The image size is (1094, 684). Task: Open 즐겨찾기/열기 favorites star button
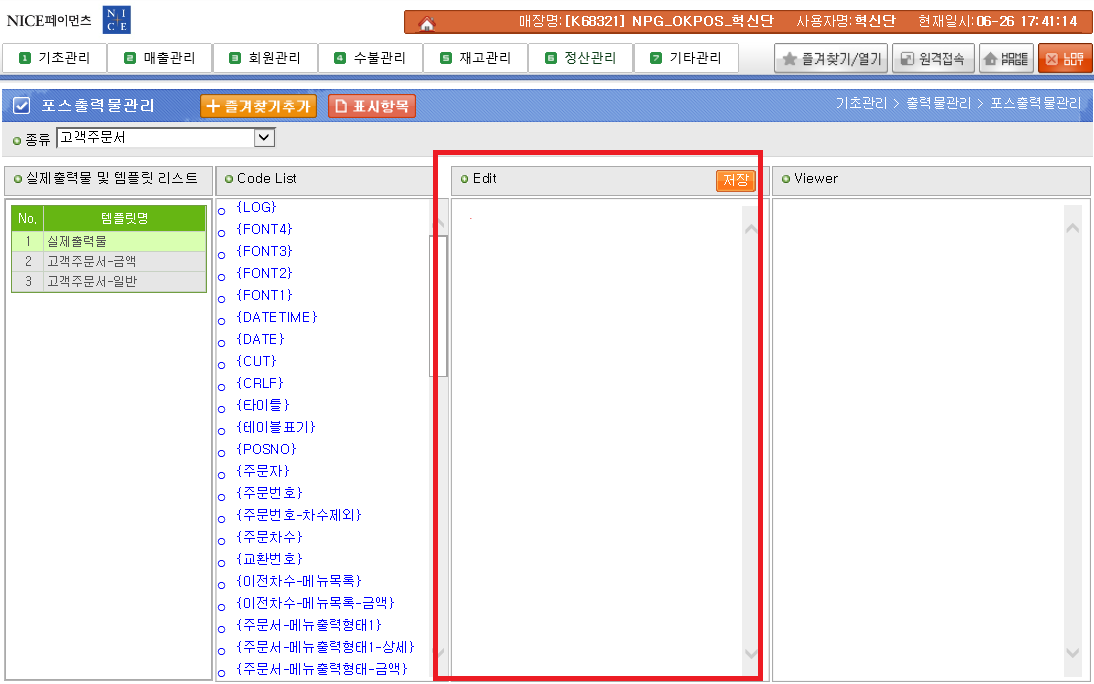click(831, 59)
